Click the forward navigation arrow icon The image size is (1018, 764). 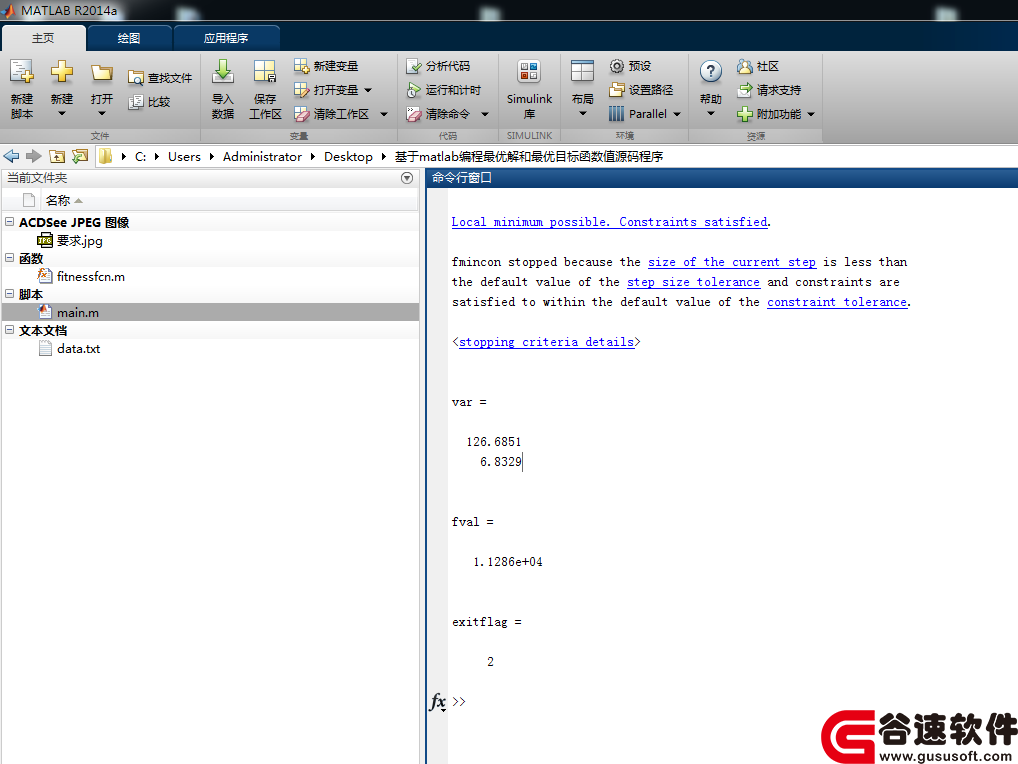pyautogui.click(x=34, y=156)
